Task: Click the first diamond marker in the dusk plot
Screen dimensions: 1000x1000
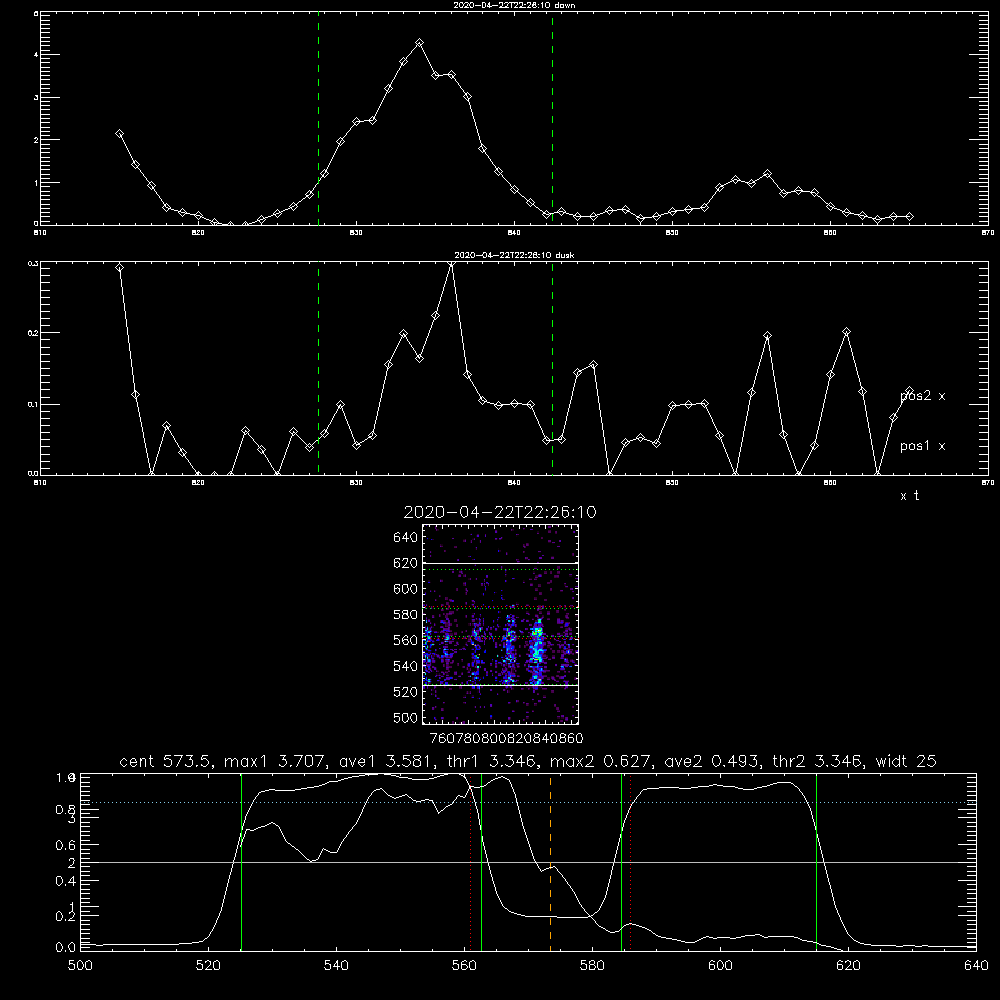Action: point(119,267)
